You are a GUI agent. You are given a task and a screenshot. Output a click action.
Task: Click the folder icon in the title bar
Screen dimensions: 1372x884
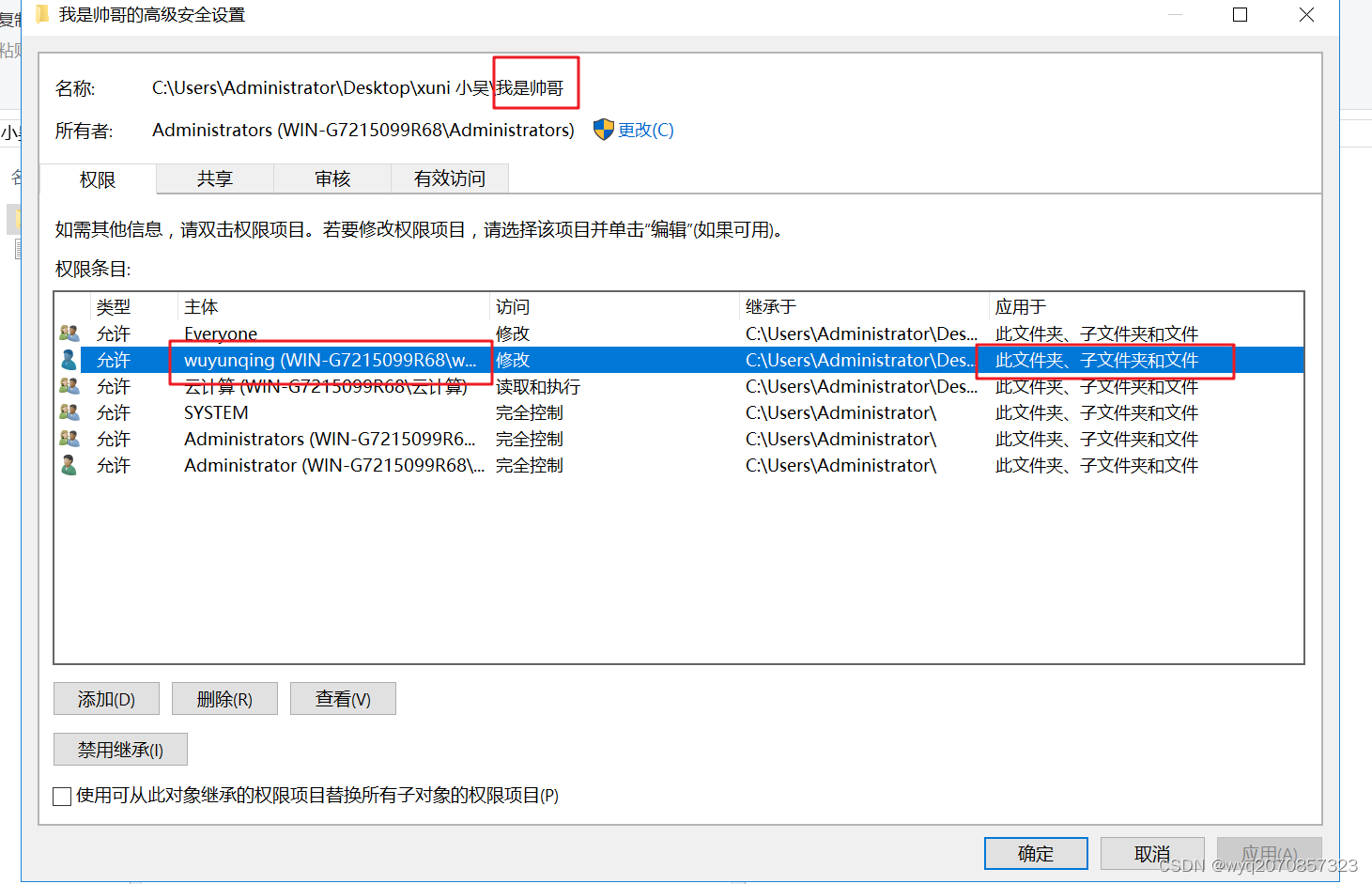[x=42, y=14]
